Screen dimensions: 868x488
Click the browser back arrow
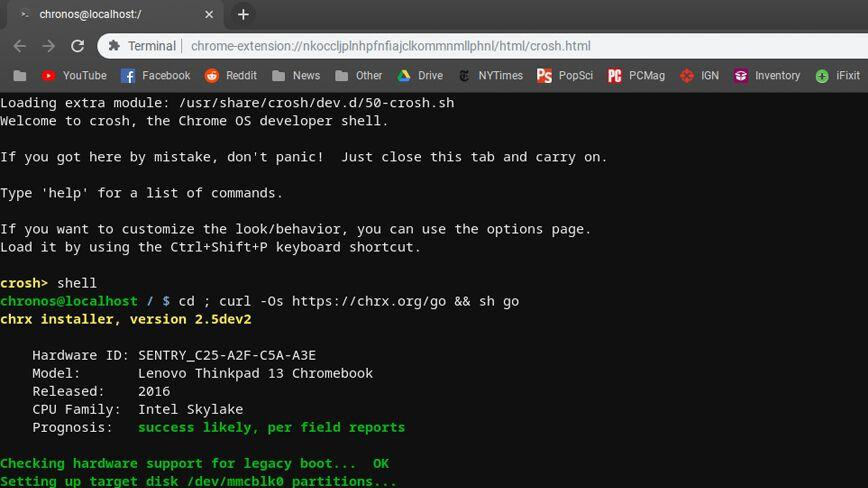[19, 46]
